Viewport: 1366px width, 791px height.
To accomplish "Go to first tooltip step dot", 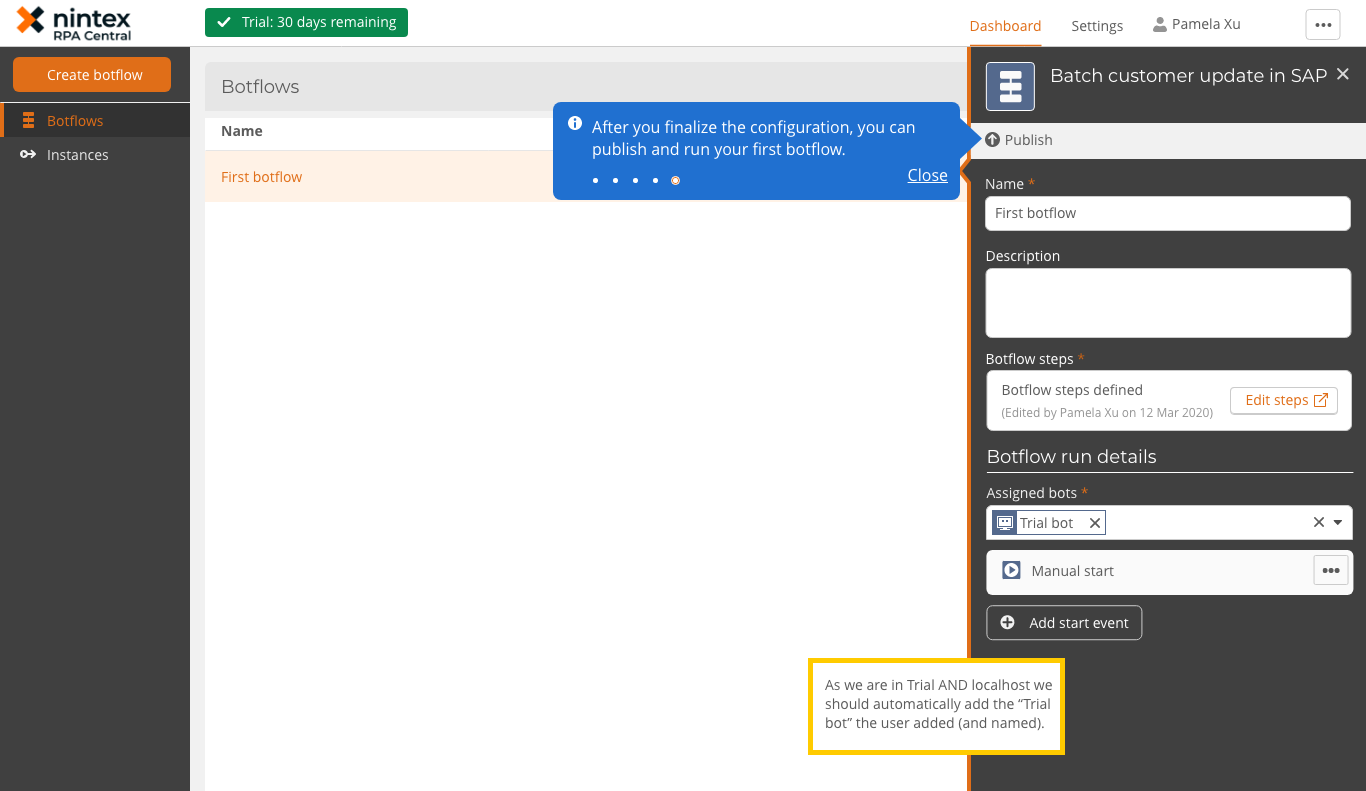I will click(x=595, y=180).
